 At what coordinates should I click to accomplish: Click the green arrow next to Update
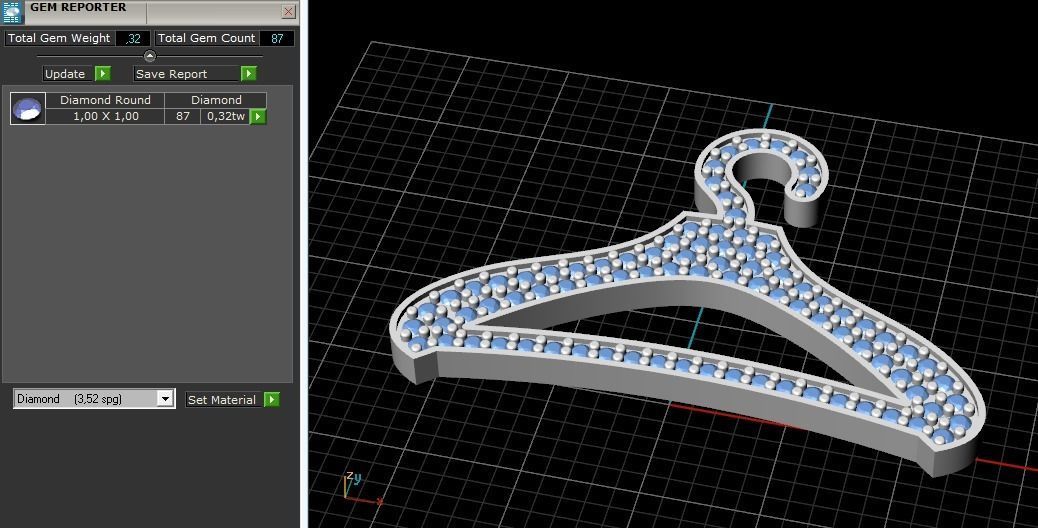click(x=103, y=73)
